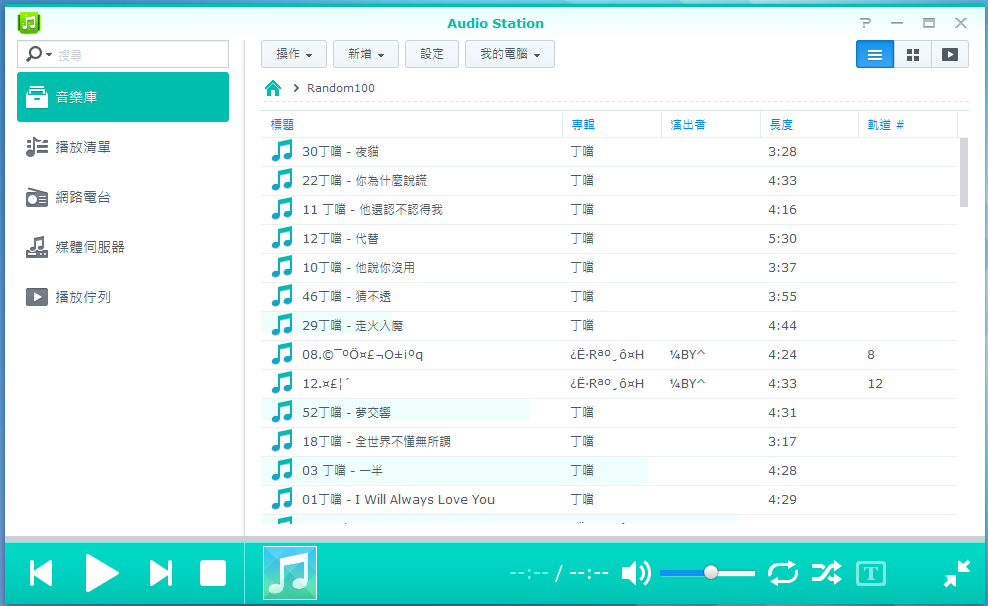Image resolution: width=988 pixels, height=606 pixels.
Task: Click the Audio Station app logo icon
Action: [28, 23]
